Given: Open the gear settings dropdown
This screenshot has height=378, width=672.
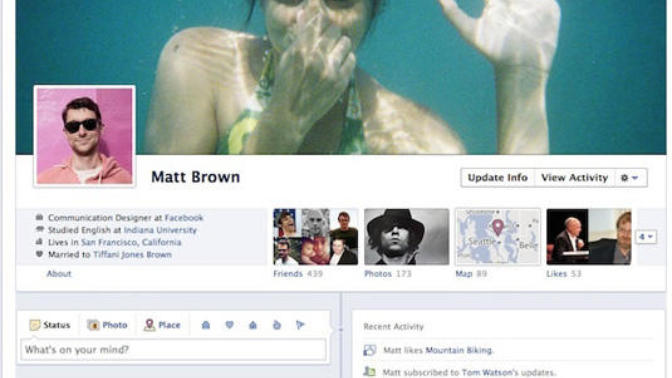Looking at the screenshot, I should pyautogui.click(x=630, y=177).
